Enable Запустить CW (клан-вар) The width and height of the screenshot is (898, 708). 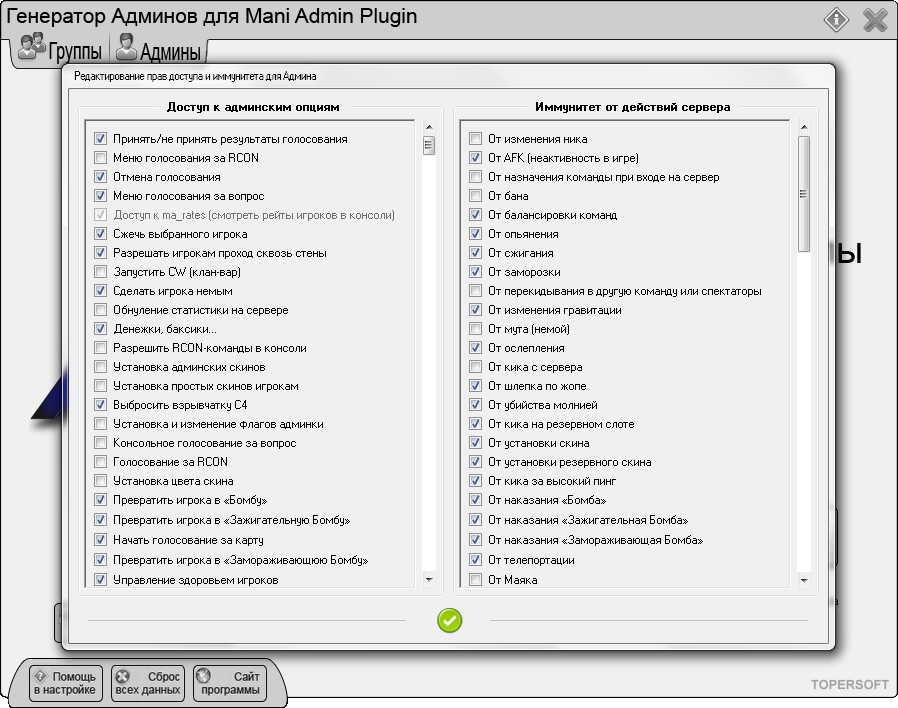click(x=100, y=272)
